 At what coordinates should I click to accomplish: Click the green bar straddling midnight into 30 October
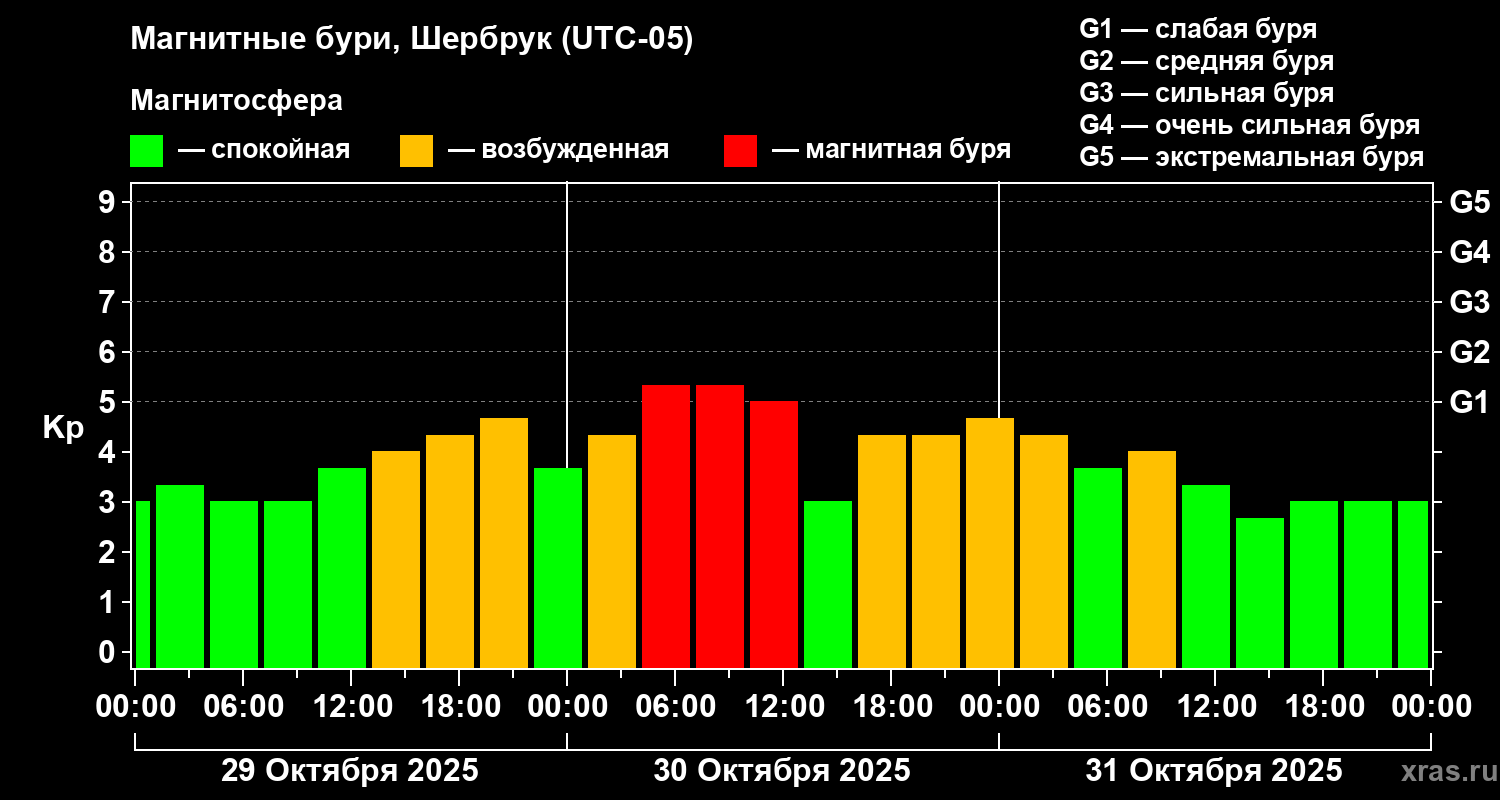tap(558, 568)
